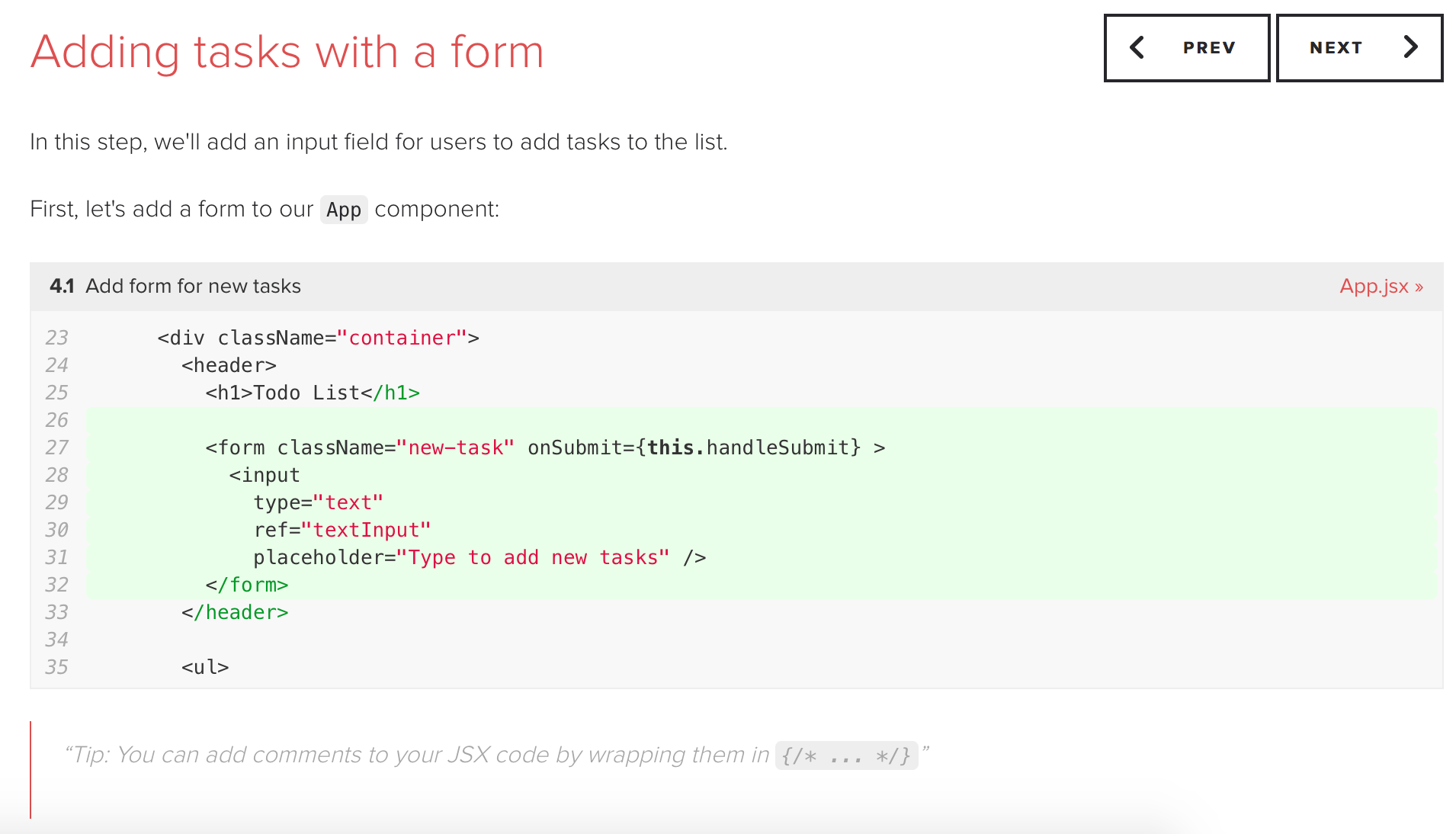Go to the previous step via PREV label

tap(1208, 48)
